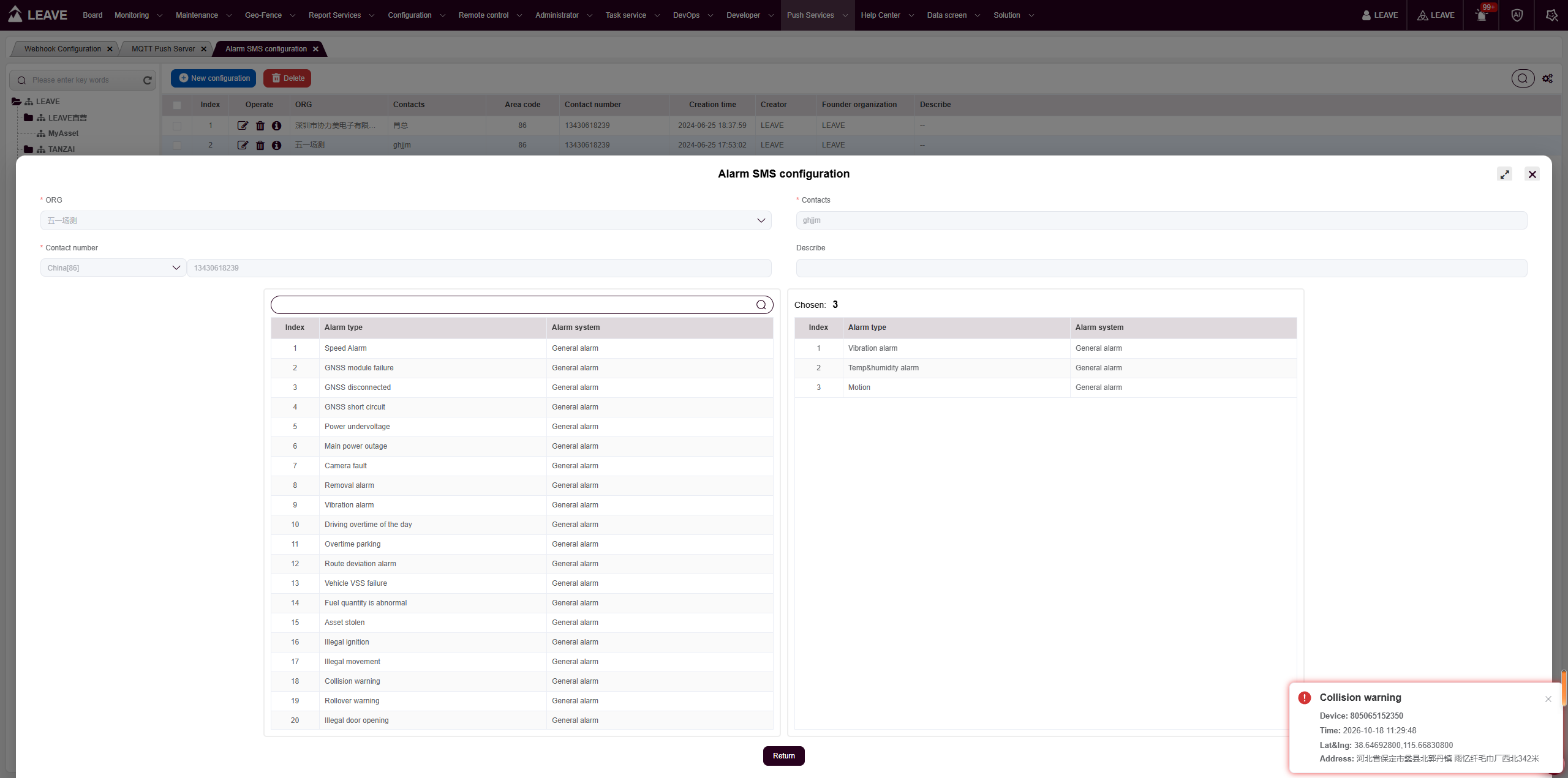Open the alarm notification bell icon
This screenshot has height=778, width=1568.
(x=1482, y=15)
